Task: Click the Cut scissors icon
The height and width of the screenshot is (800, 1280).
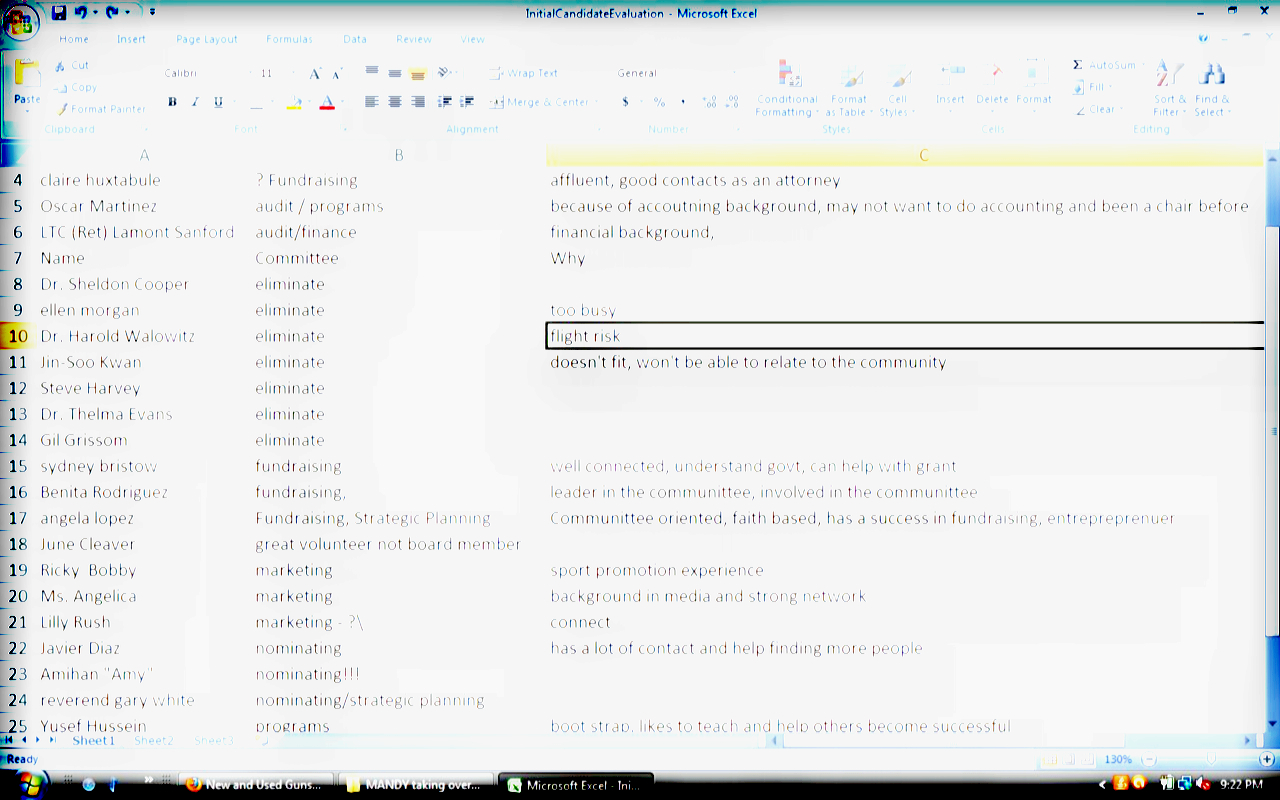Action: (x=60, y=66)
